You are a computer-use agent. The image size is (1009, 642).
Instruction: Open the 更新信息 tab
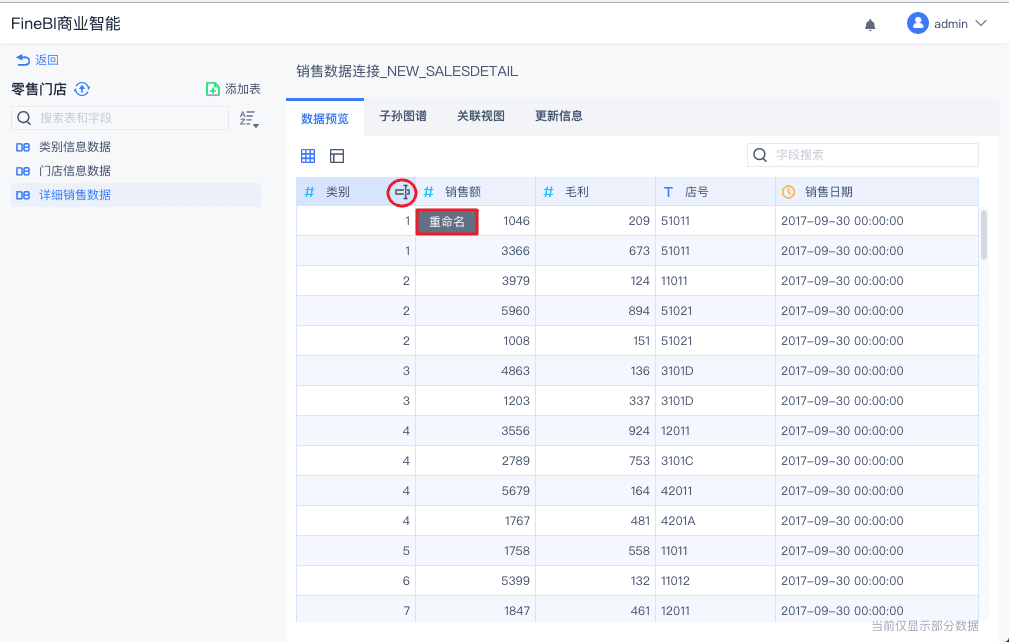click(x=559, y=116)
